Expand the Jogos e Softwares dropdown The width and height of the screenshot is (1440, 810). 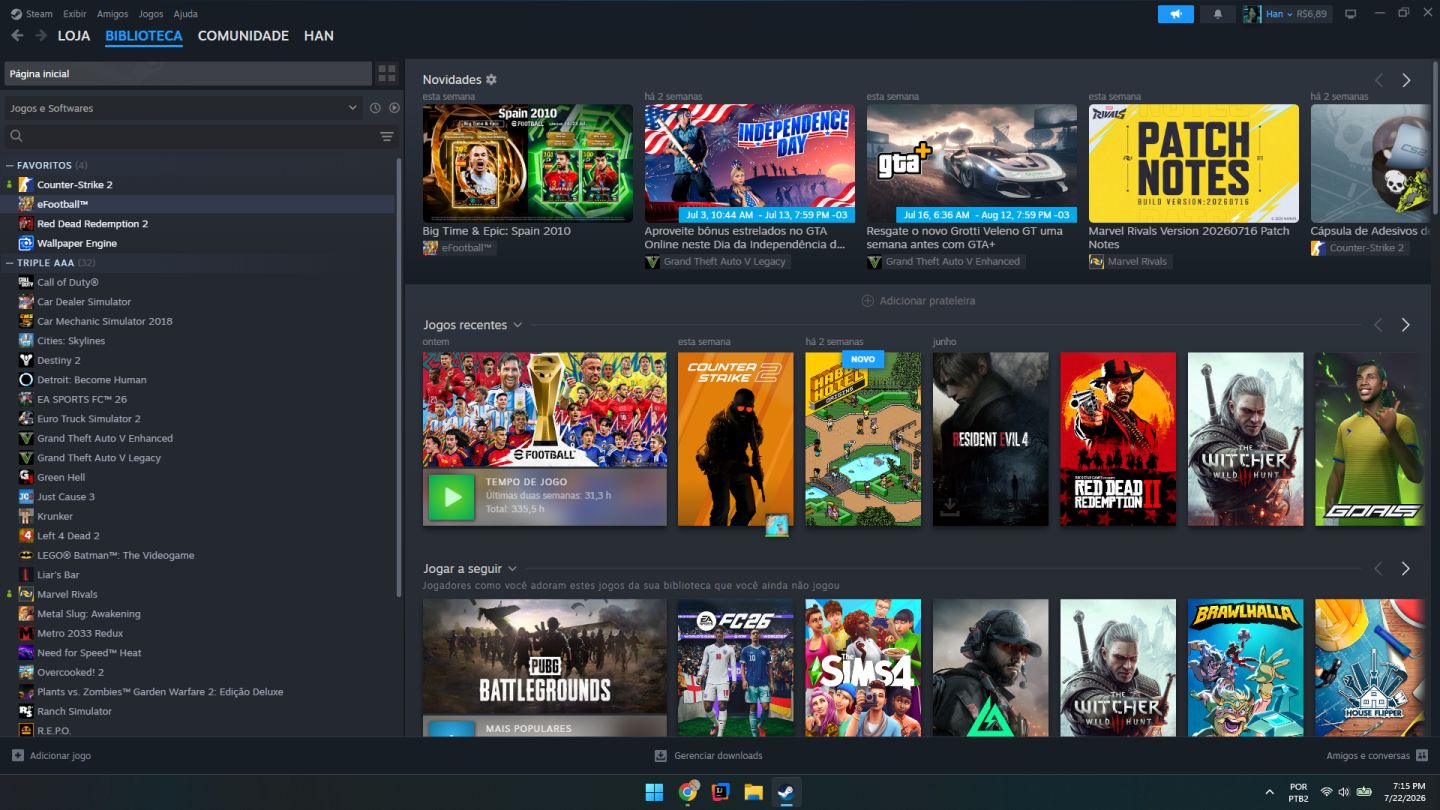pos(183,108)
